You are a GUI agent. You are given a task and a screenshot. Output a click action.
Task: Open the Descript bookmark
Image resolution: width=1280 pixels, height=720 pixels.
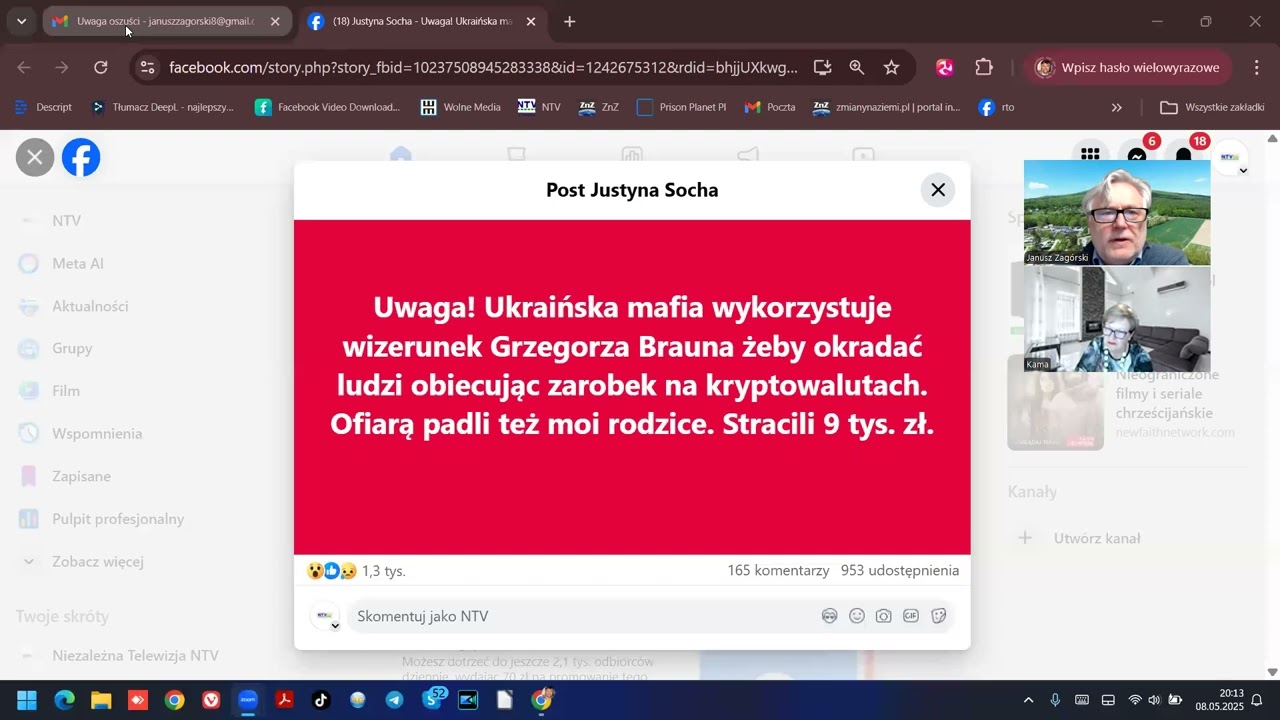(44, 107)
